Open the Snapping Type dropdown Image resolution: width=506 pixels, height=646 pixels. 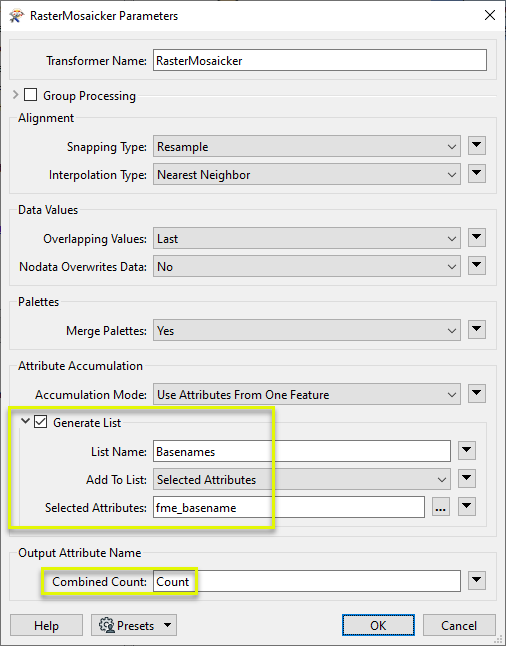tap(307, 146)
